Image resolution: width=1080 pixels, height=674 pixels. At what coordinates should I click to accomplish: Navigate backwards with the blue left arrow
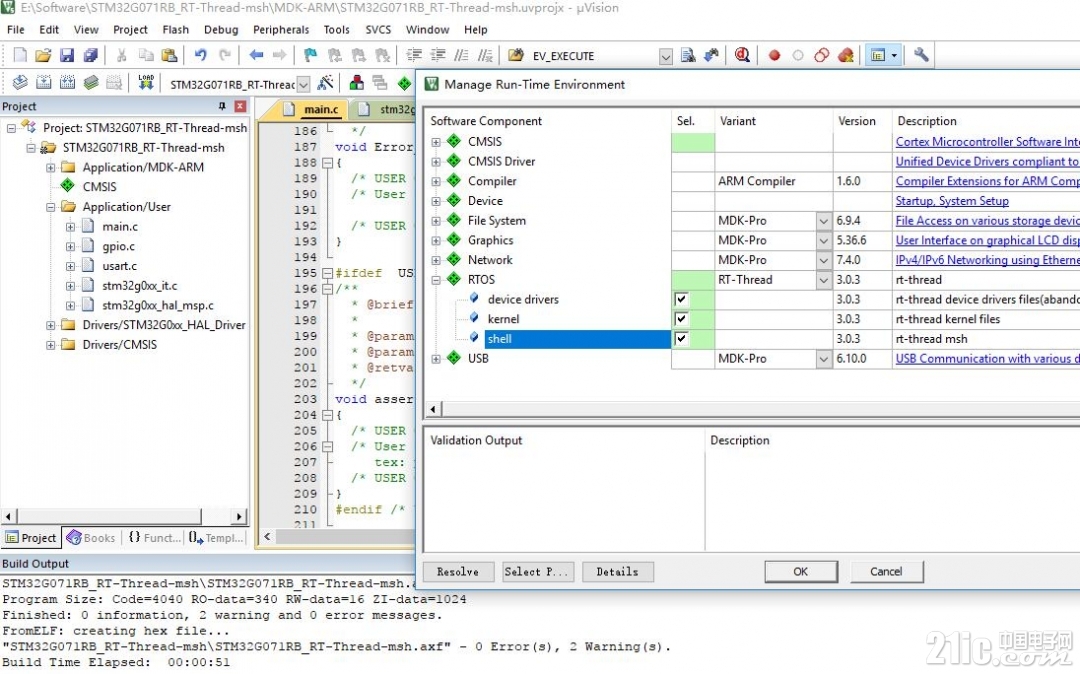256,55
